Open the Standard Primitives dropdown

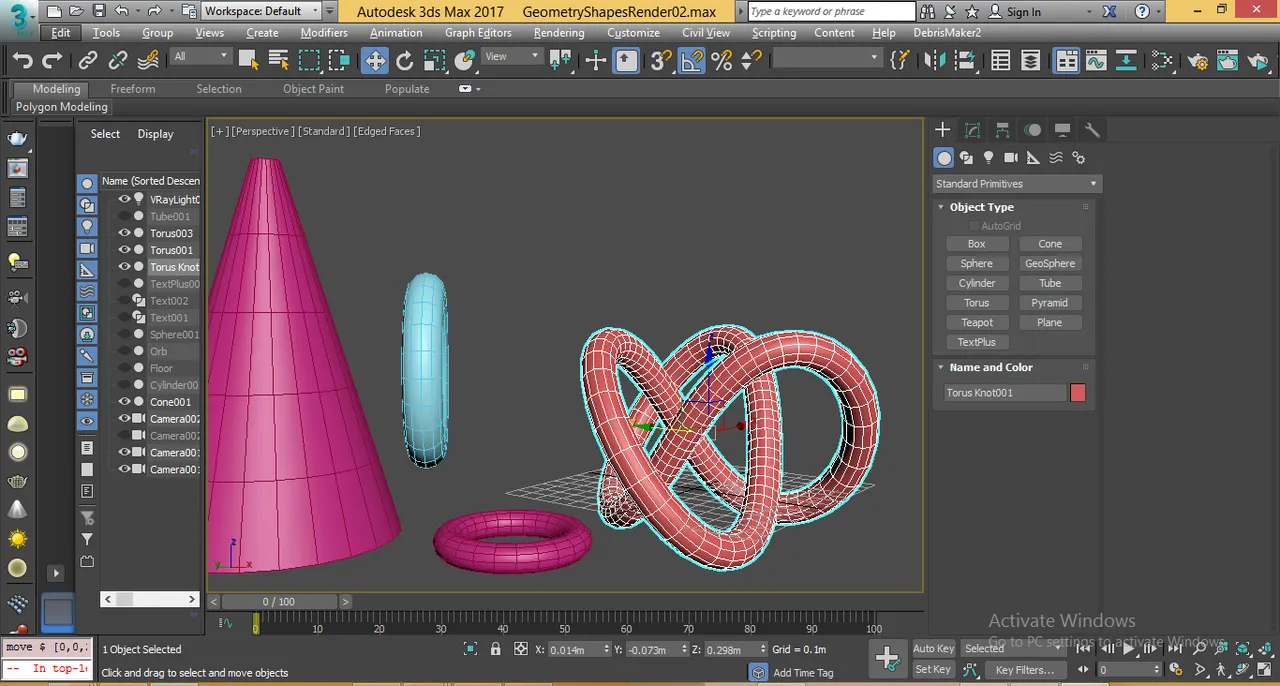pyautogui.click(x=1016, y=184)
